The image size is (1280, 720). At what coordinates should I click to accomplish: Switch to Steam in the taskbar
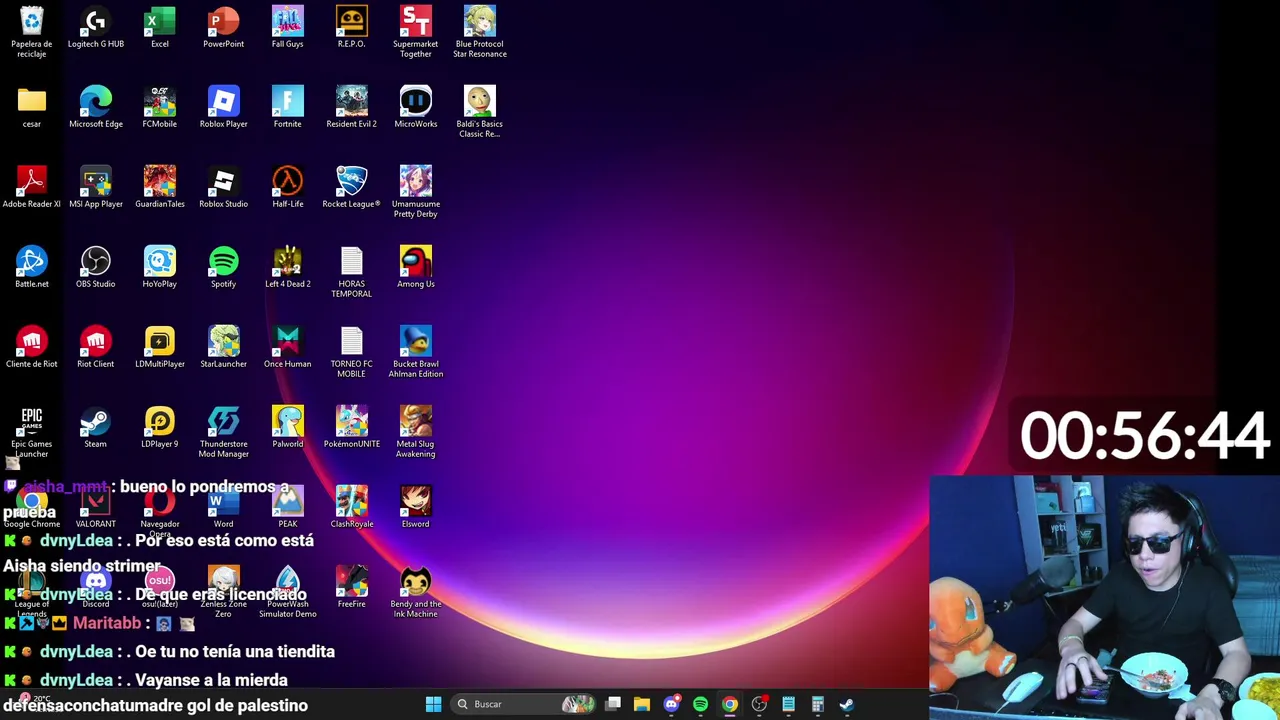(x=846, y=704)
